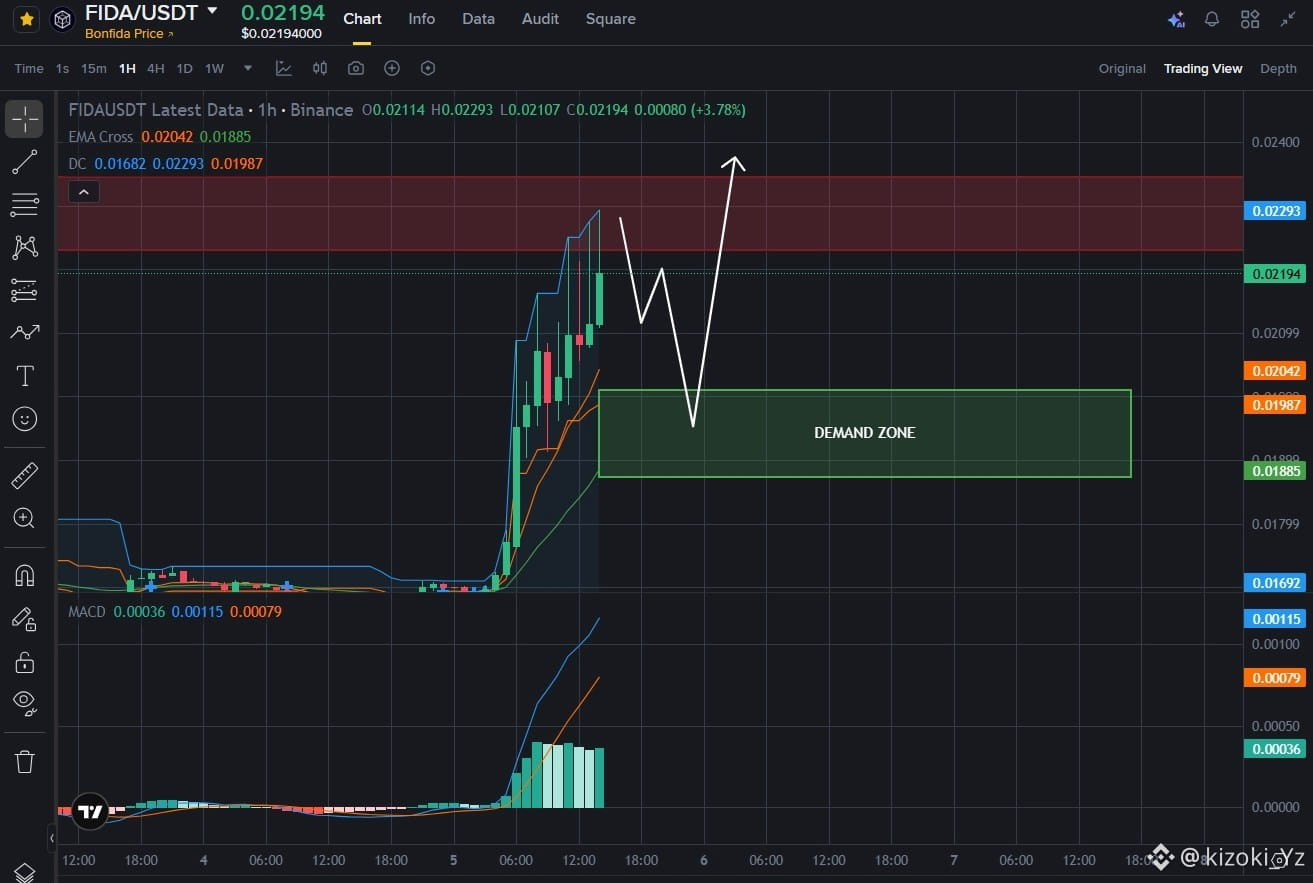This screenshot has height=883, width=1313.
Task: Open the price alert bell icon
Action: pos(1211,19)
